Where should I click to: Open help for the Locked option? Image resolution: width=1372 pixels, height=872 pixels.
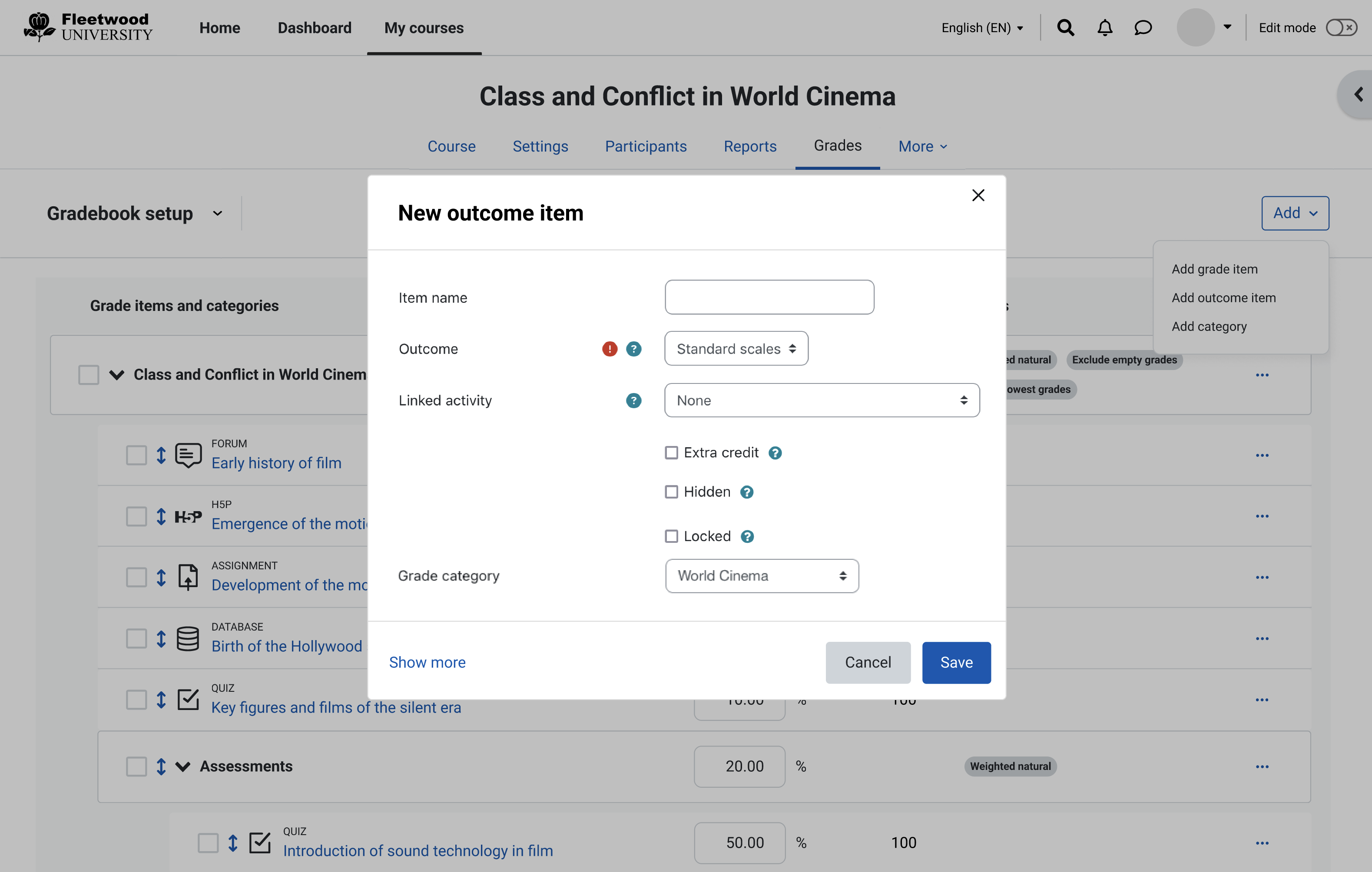click(747, 536)
